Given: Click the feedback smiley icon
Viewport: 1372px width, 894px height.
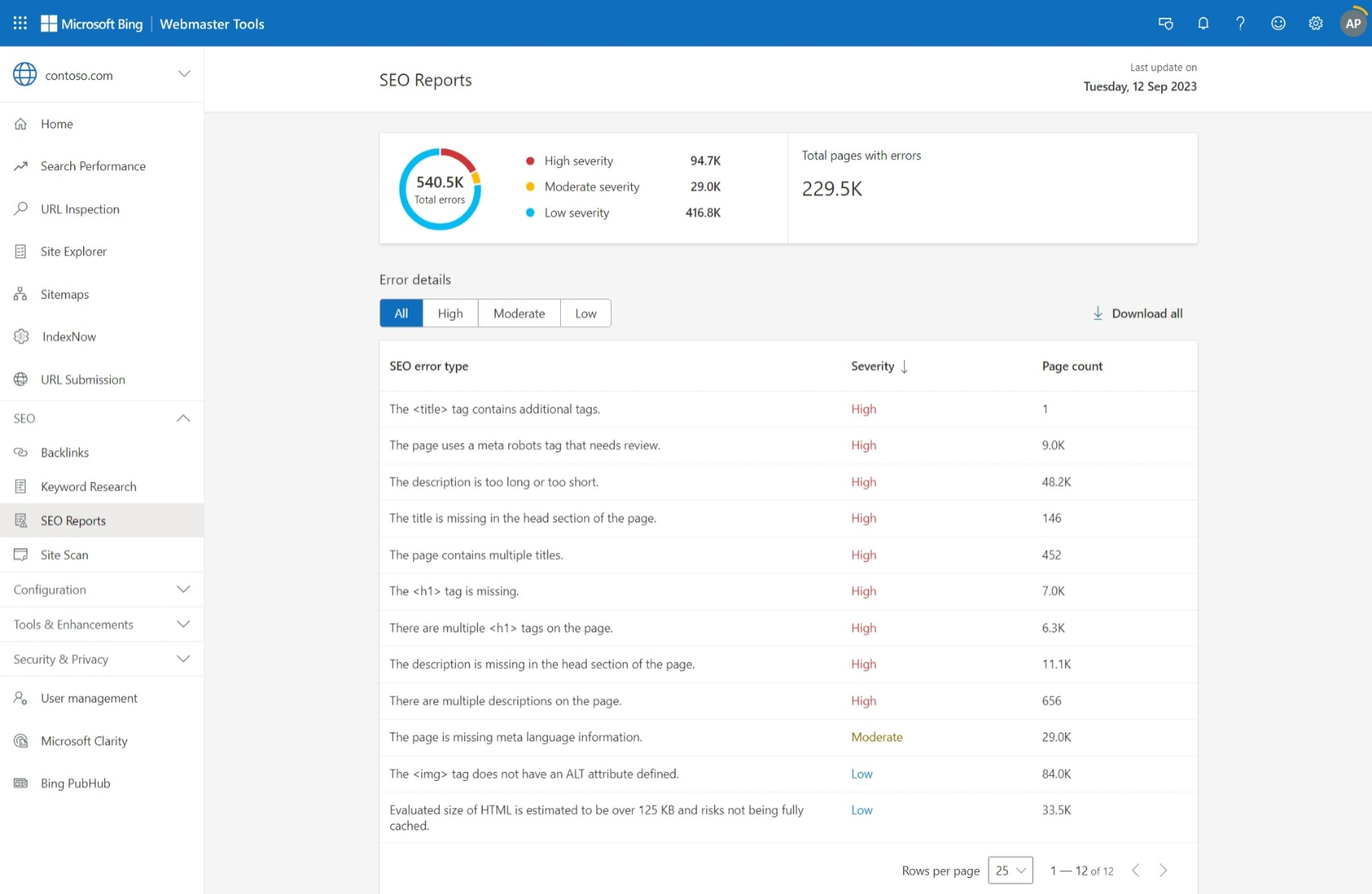Looking at the screenshot, I should point(1278,23).
